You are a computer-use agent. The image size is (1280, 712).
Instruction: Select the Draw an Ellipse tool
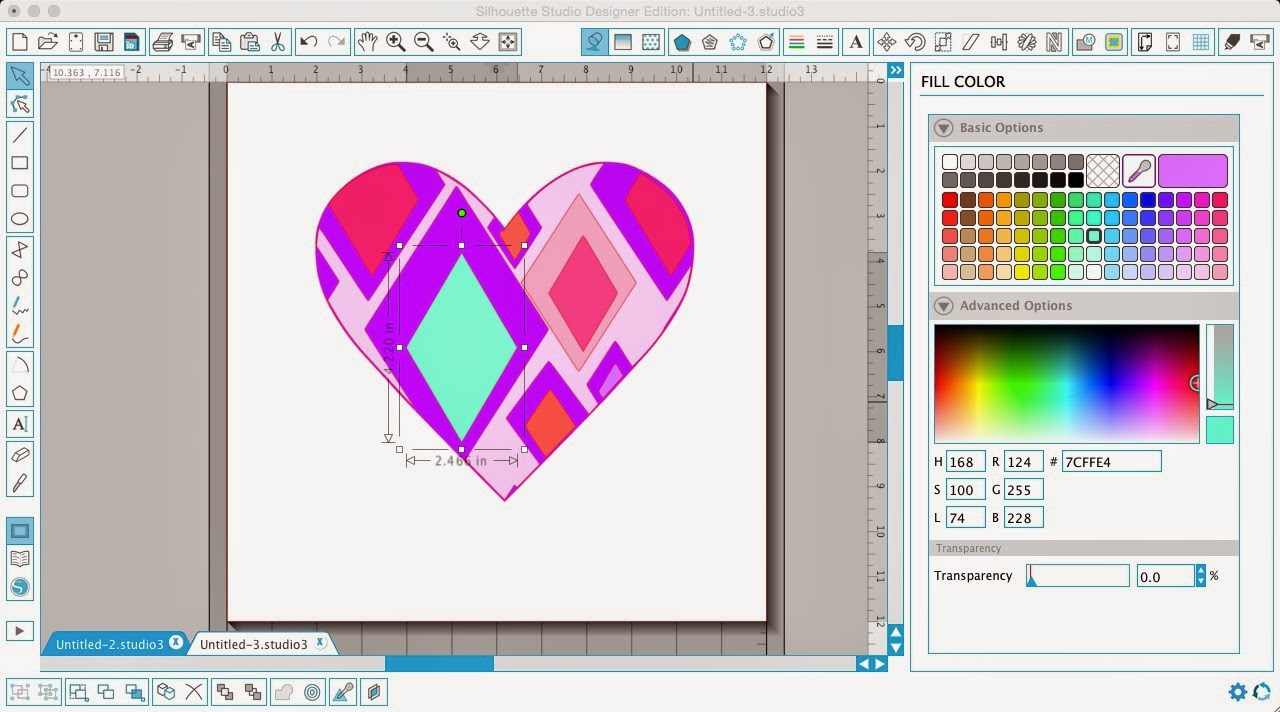coord(20,219)
